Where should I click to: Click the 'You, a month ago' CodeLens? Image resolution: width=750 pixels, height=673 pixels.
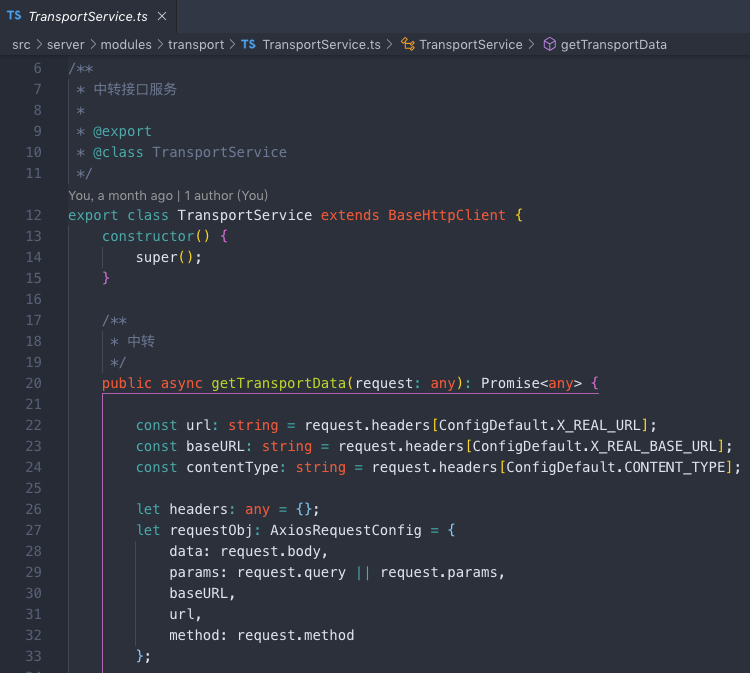click(x=168, y=196)
